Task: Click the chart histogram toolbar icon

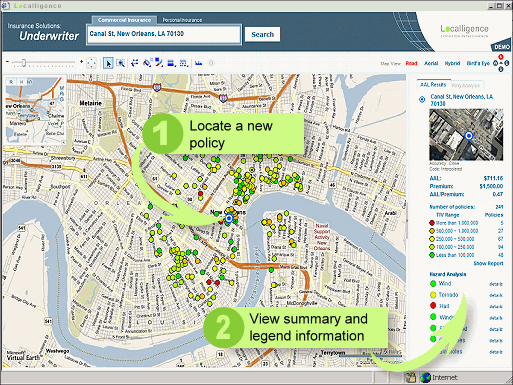Action: point(199,63)
